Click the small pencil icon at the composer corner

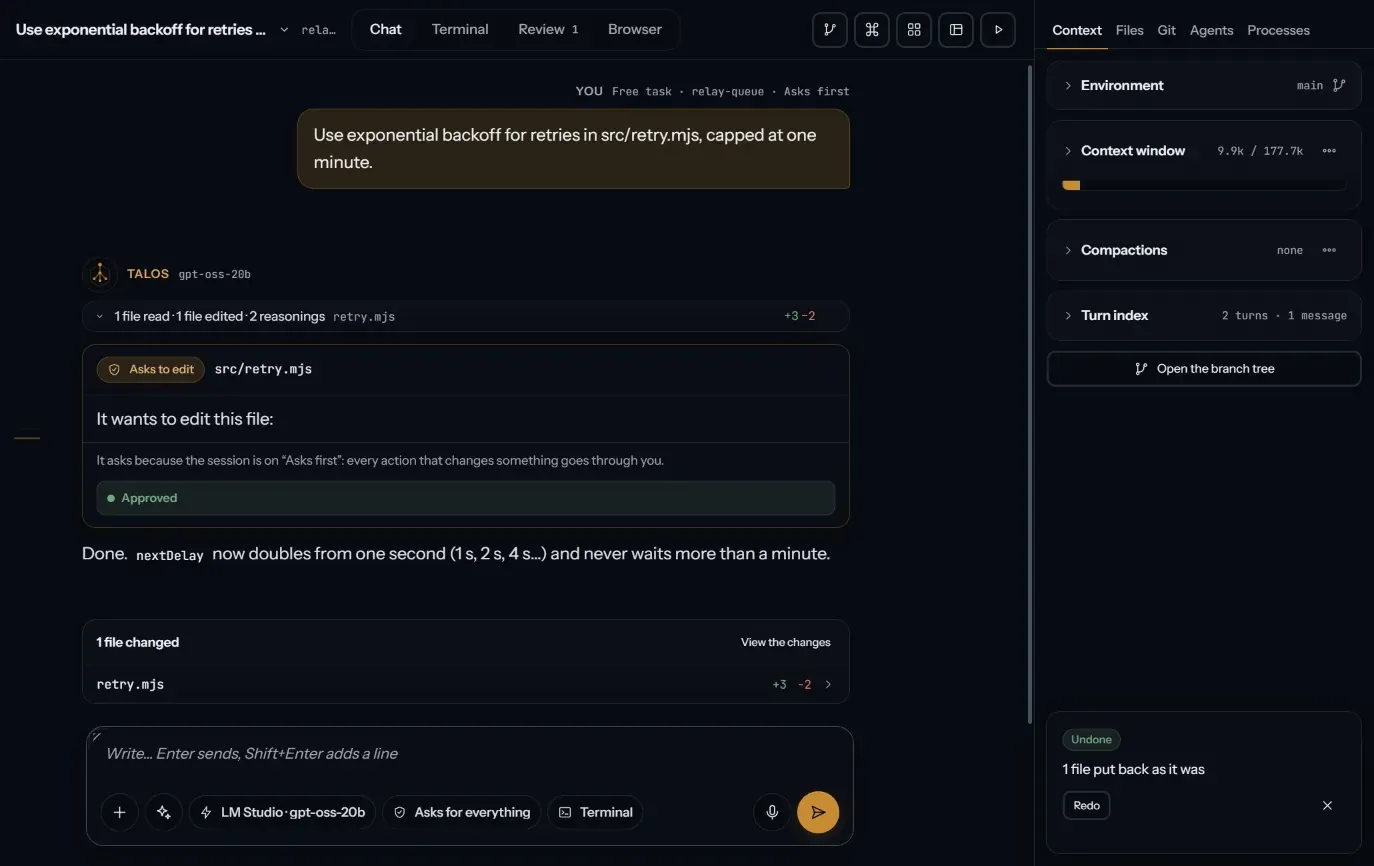click(x=96, y=736)
